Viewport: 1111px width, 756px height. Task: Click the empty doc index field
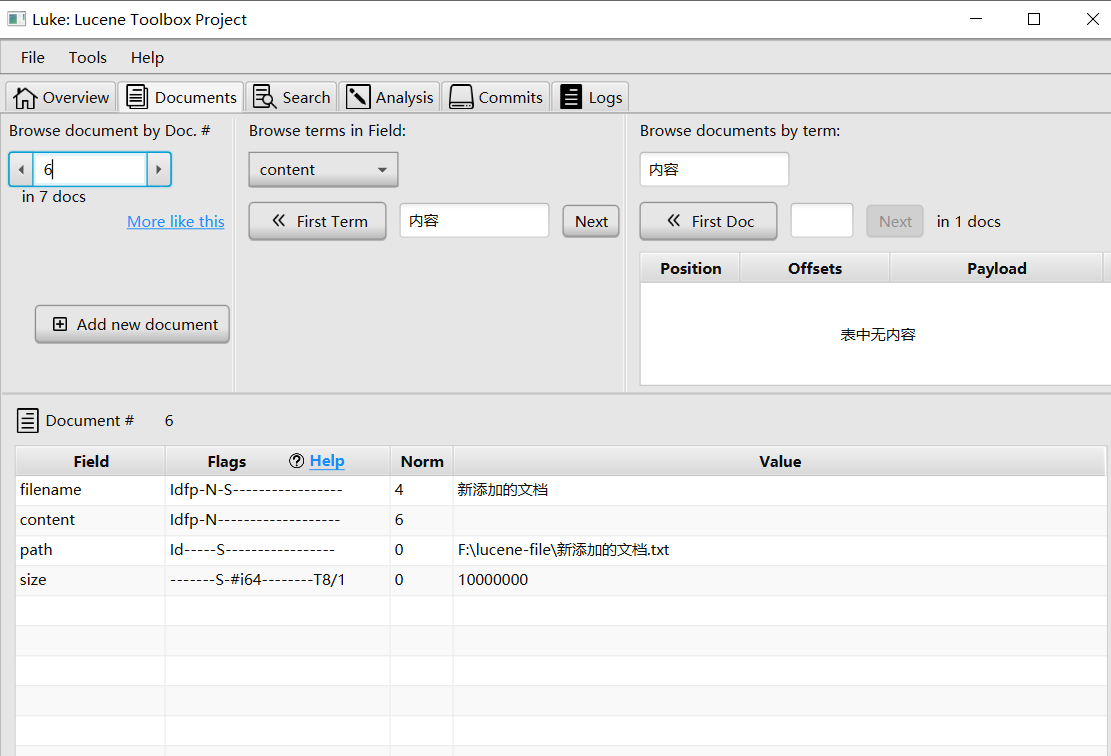click(822, 220)
